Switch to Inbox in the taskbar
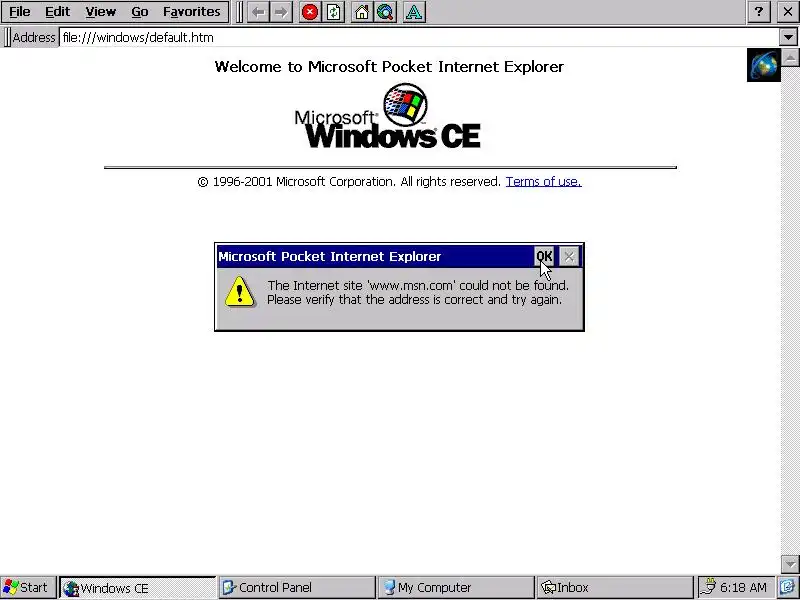Image resolution: width=800 pixels, height=600 pixels. (615, 588)
